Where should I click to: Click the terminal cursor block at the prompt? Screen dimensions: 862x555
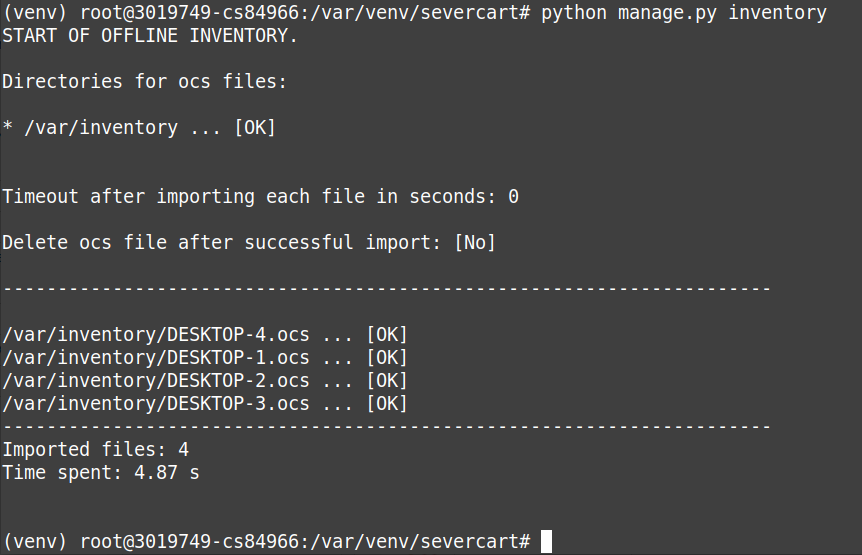tap(546, 541)
